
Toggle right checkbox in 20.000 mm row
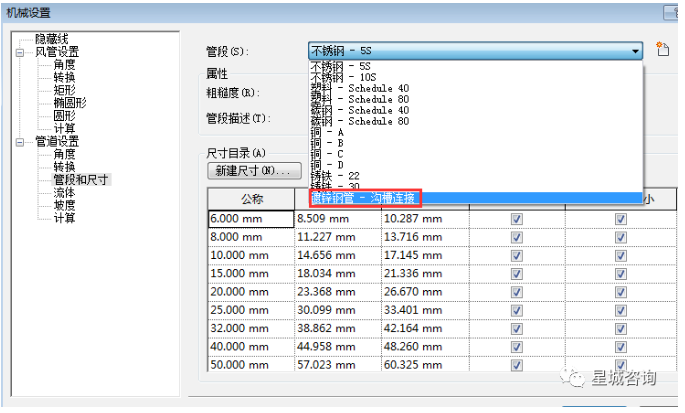(621, 292)
